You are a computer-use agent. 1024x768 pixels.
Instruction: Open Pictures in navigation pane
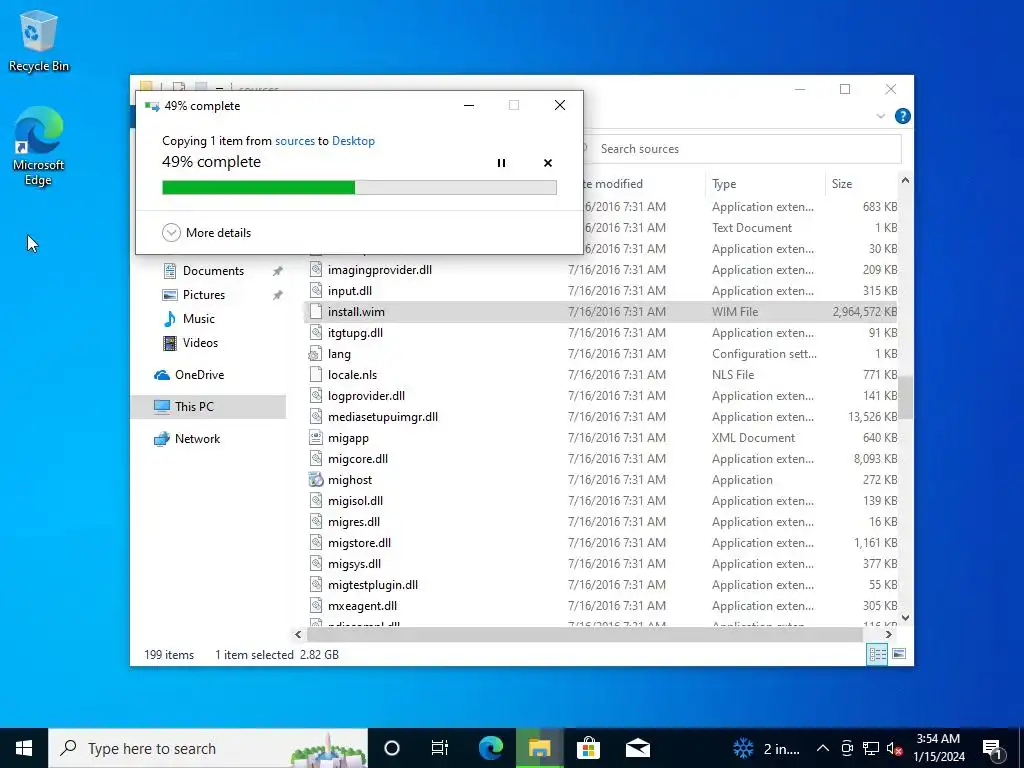(203, 295)
